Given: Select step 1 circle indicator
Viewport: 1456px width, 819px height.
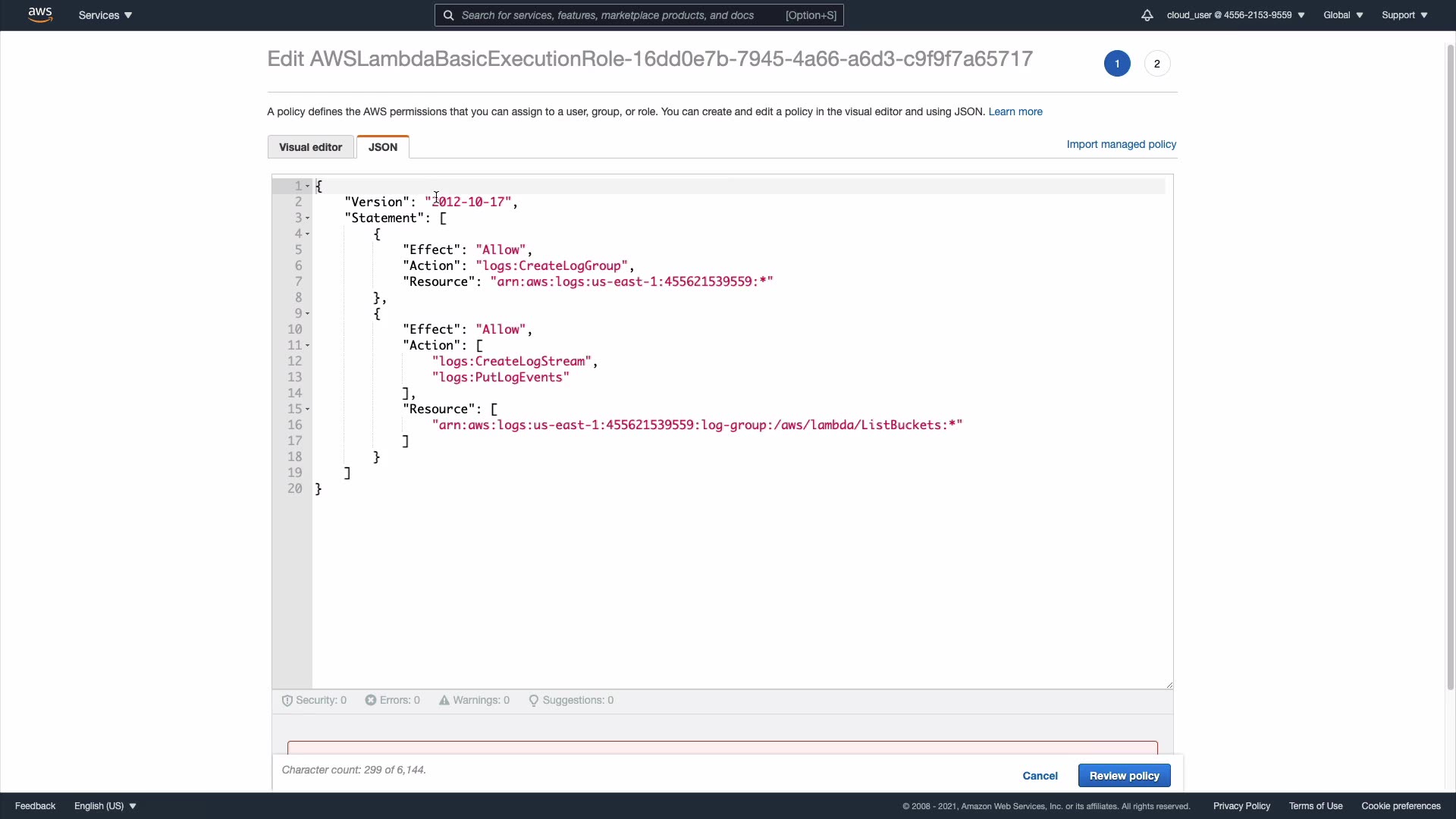Looking at the screenshot, I should coord(1117,64).
